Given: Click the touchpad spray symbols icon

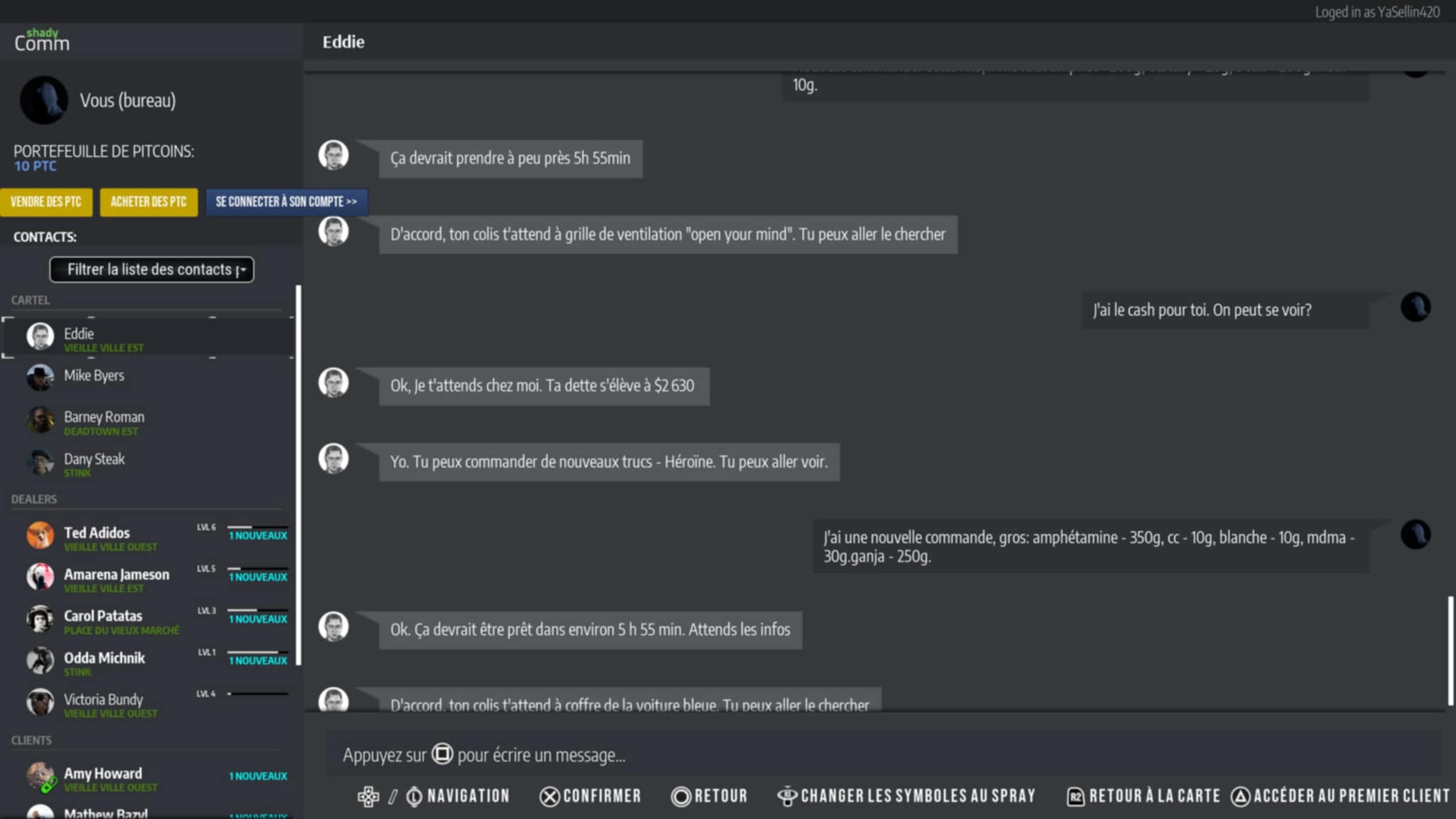Looking at the screenshot, I should pyautogui.click(x=787, y=796).
